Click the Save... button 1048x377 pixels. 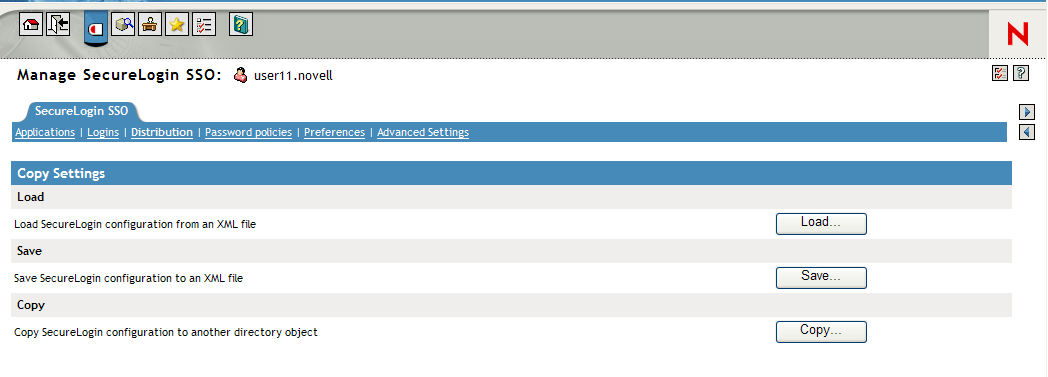(821, 277)
